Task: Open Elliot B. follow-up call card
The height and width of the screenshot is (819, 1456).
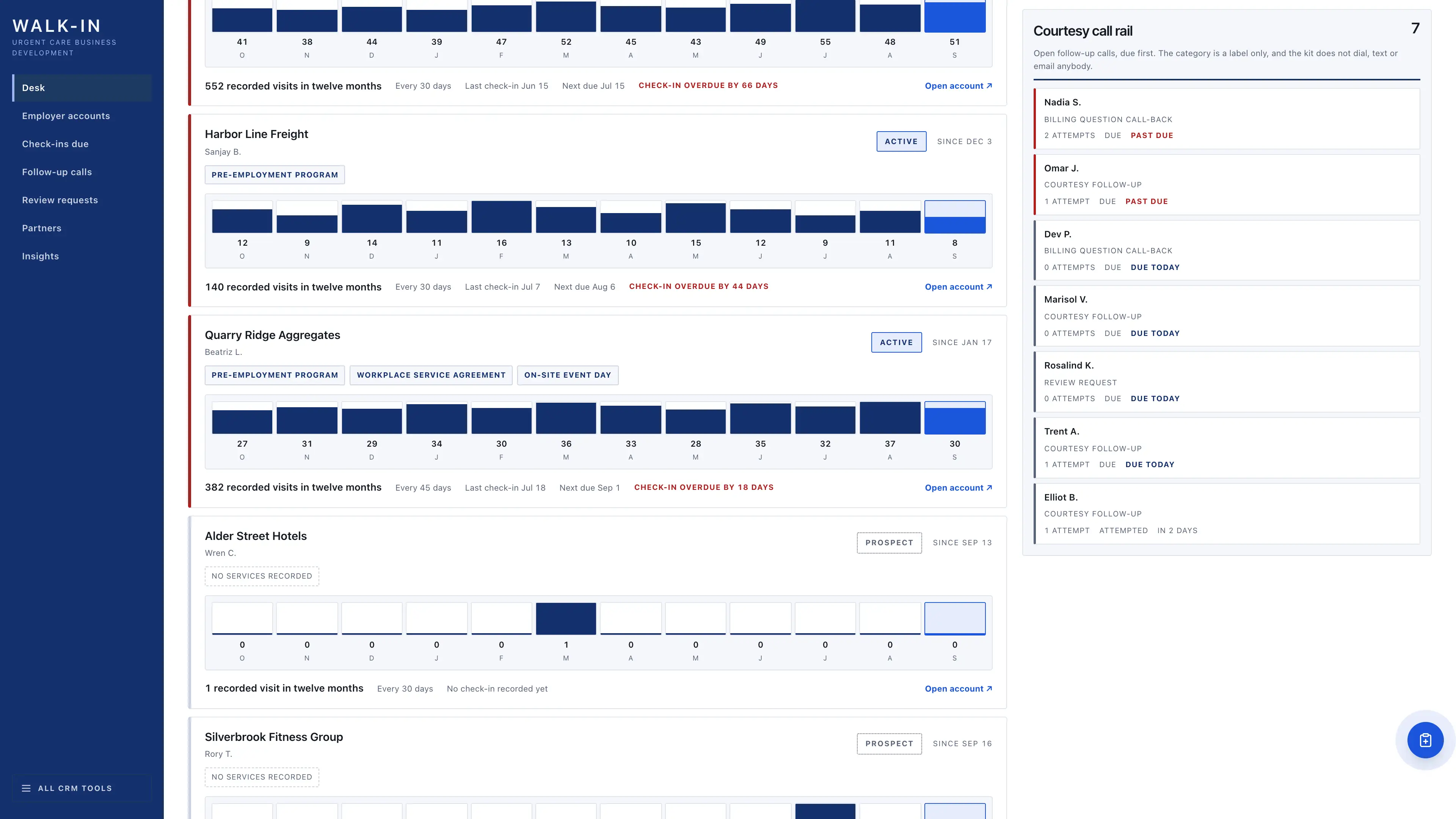Action: 1227,514
